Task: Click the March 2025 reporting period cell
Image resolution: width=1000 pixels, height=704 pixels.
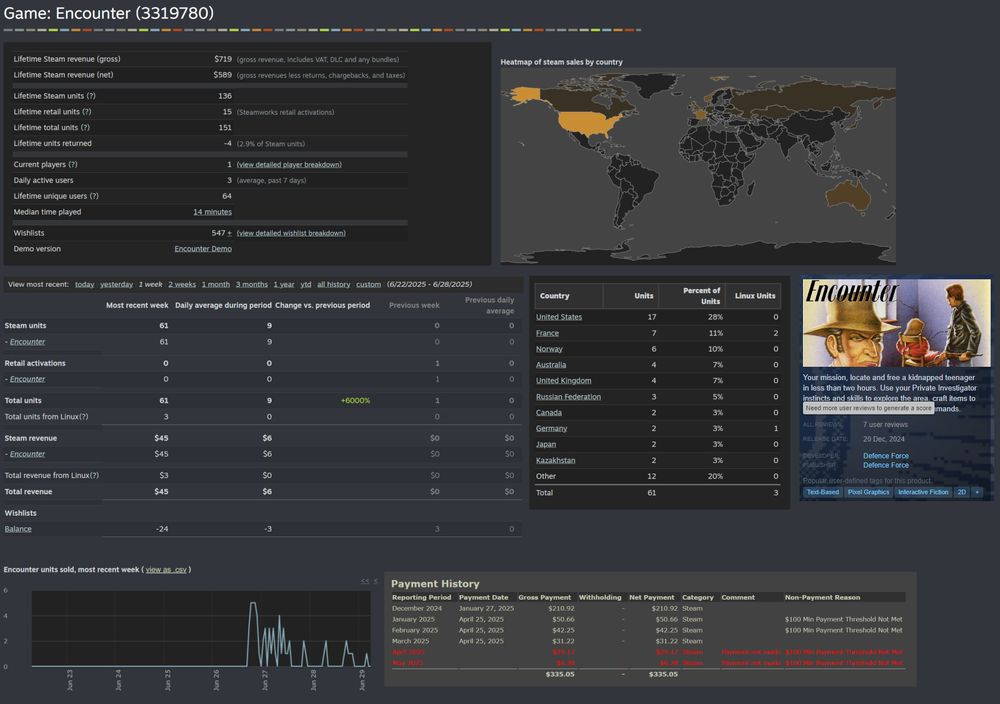Action: click(x=411, y=641)
